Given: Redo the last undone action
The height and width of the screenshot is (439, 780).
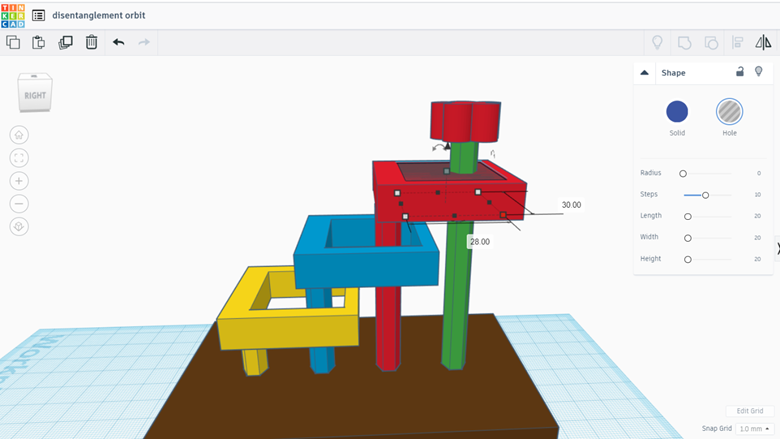Looking at the screenshot, I should pos(144,42).
